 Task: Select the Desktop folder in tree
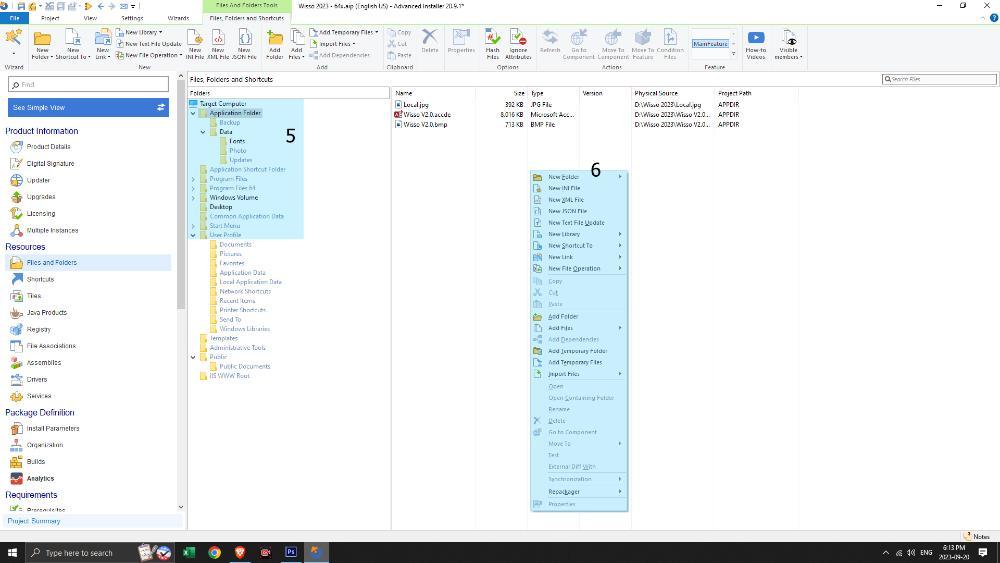pyautogui.click(x=221, y=207)
